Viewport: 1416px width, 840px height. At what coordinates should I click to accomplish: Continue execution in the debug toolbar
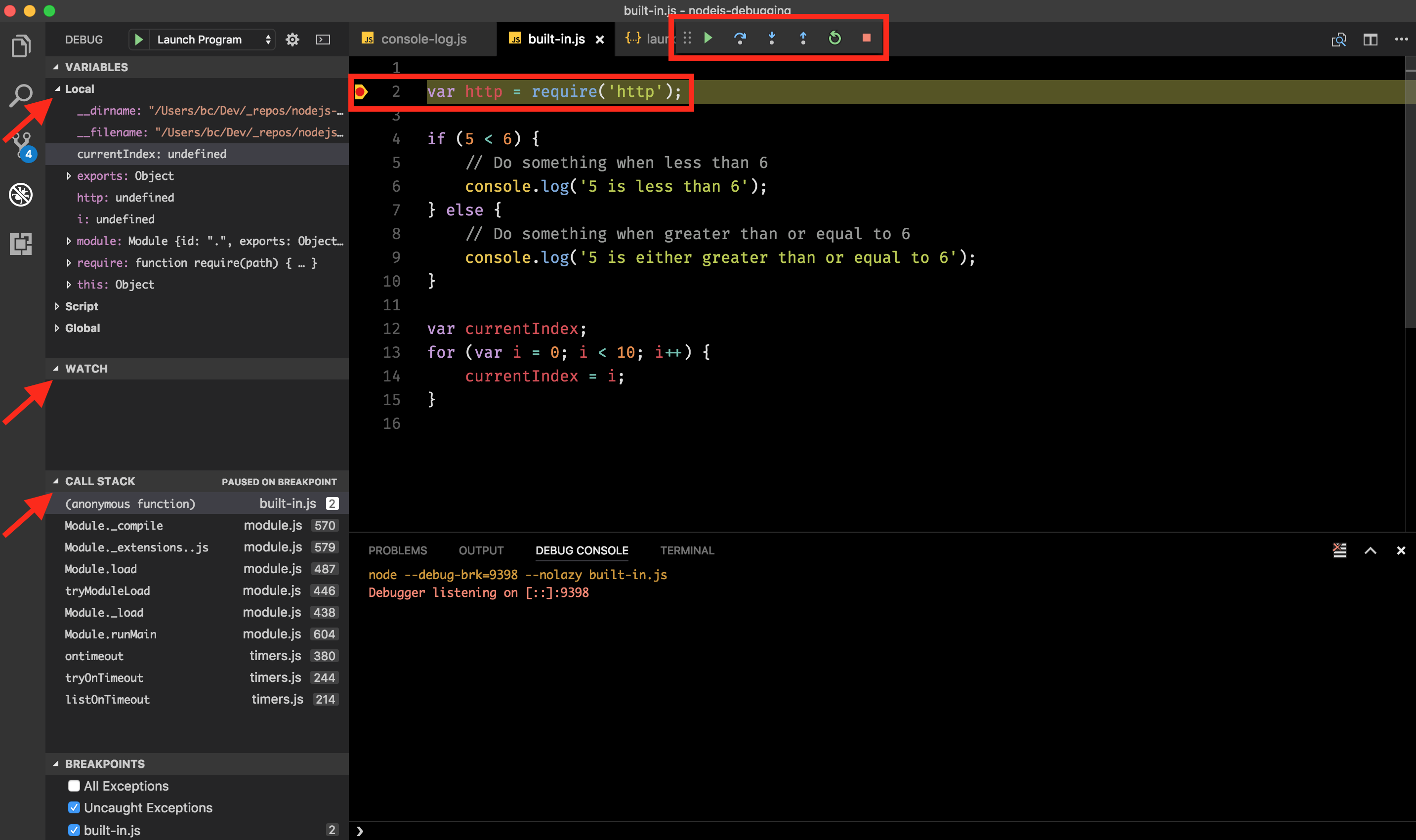pos(708,38)
